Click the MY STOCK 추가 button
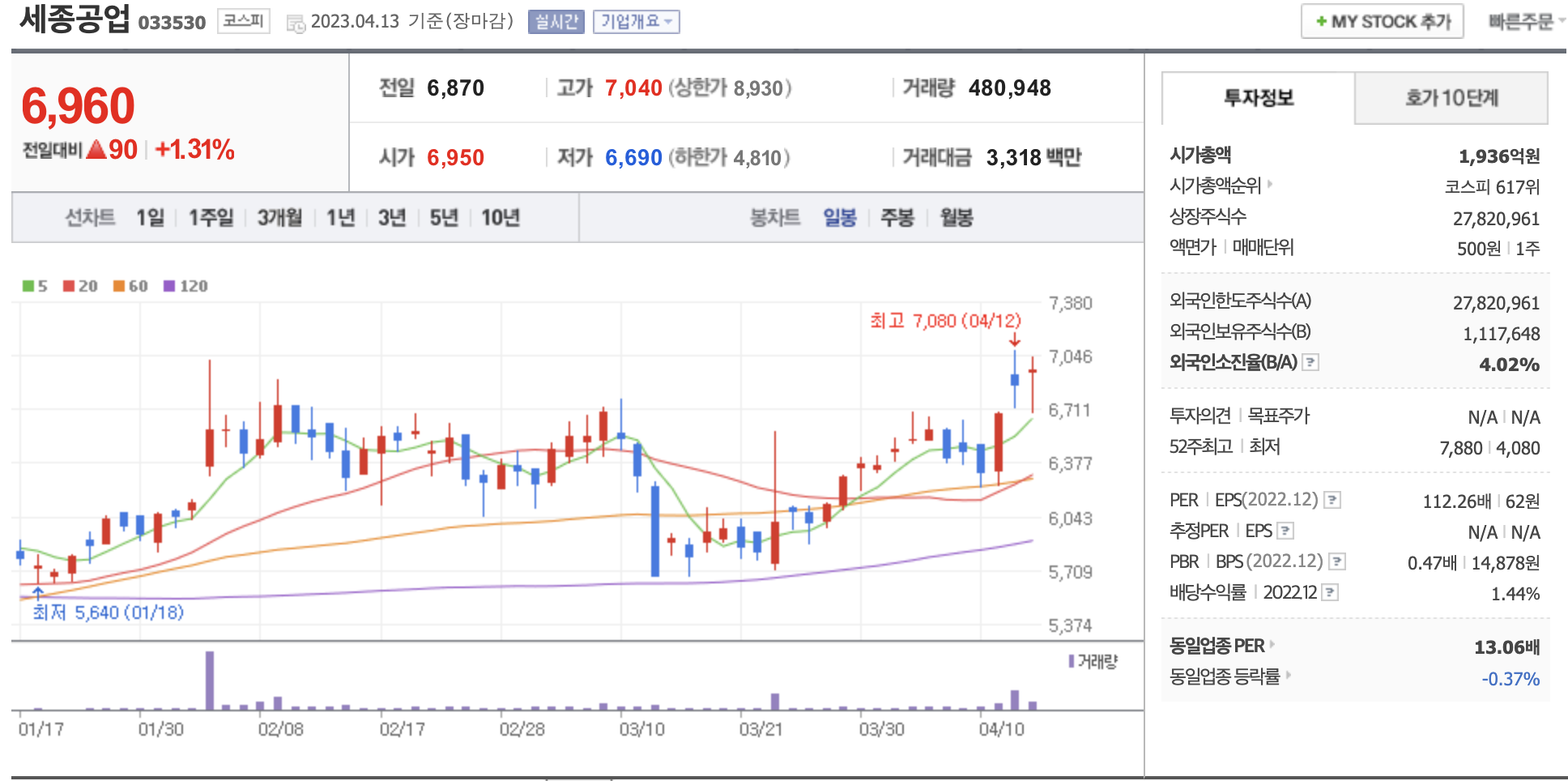 [1382, 22]
